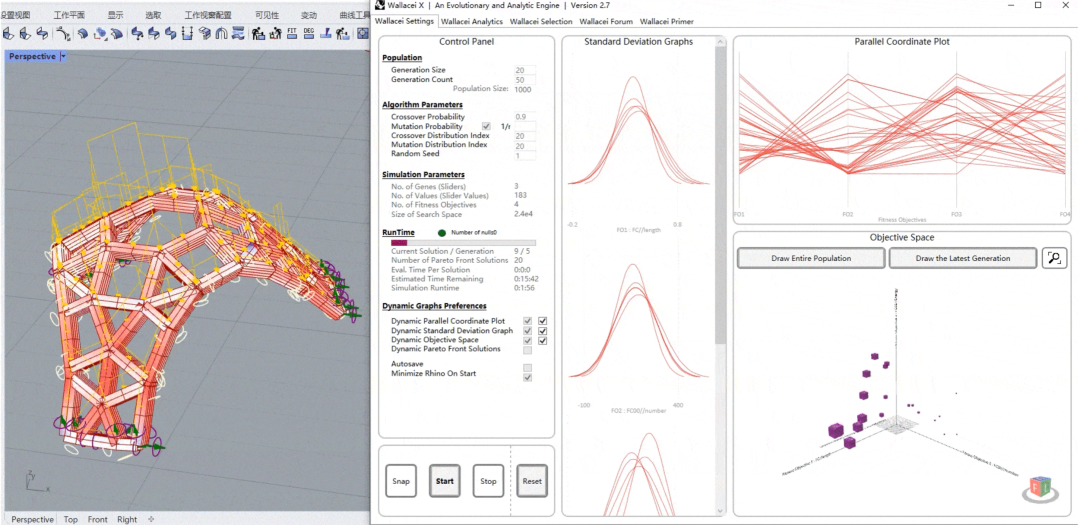Image resolution: width=1080 pixels, height=525 pixels.
Task: Click the Random Seed input field
Action: coord(525,156)
